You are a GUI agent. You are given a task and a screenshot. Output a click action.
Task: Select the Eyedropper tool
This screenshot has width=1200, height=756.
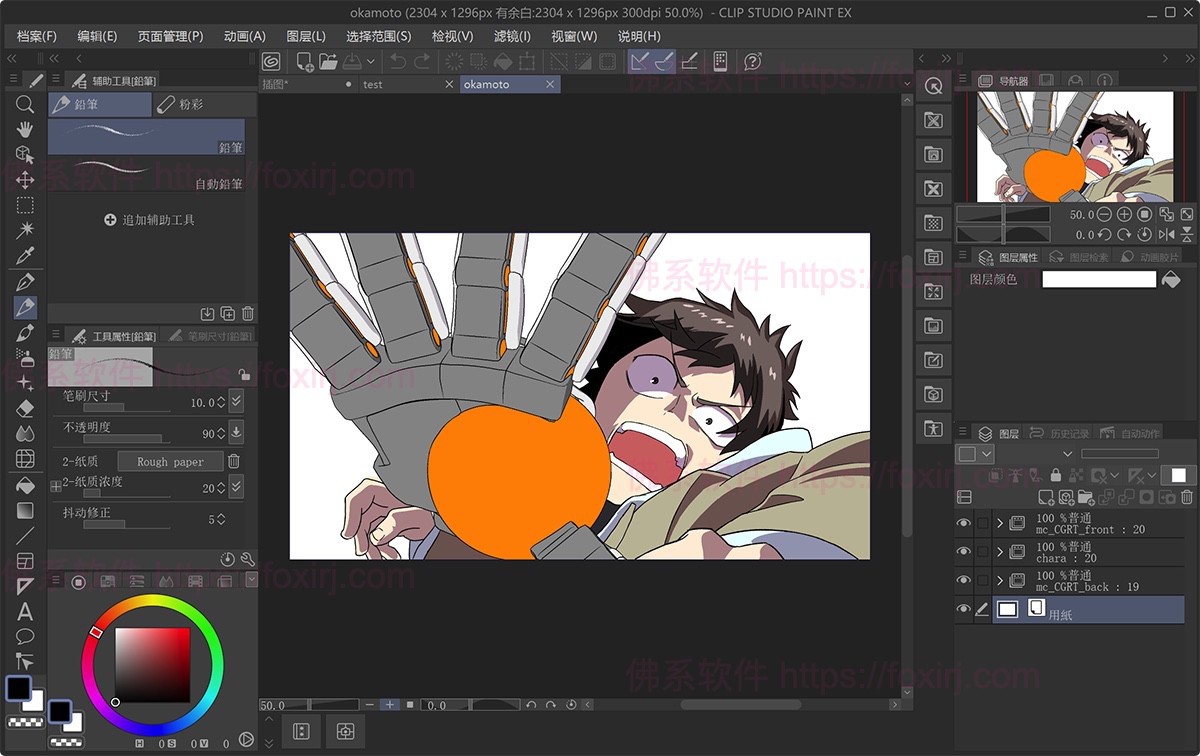point(25,255)
